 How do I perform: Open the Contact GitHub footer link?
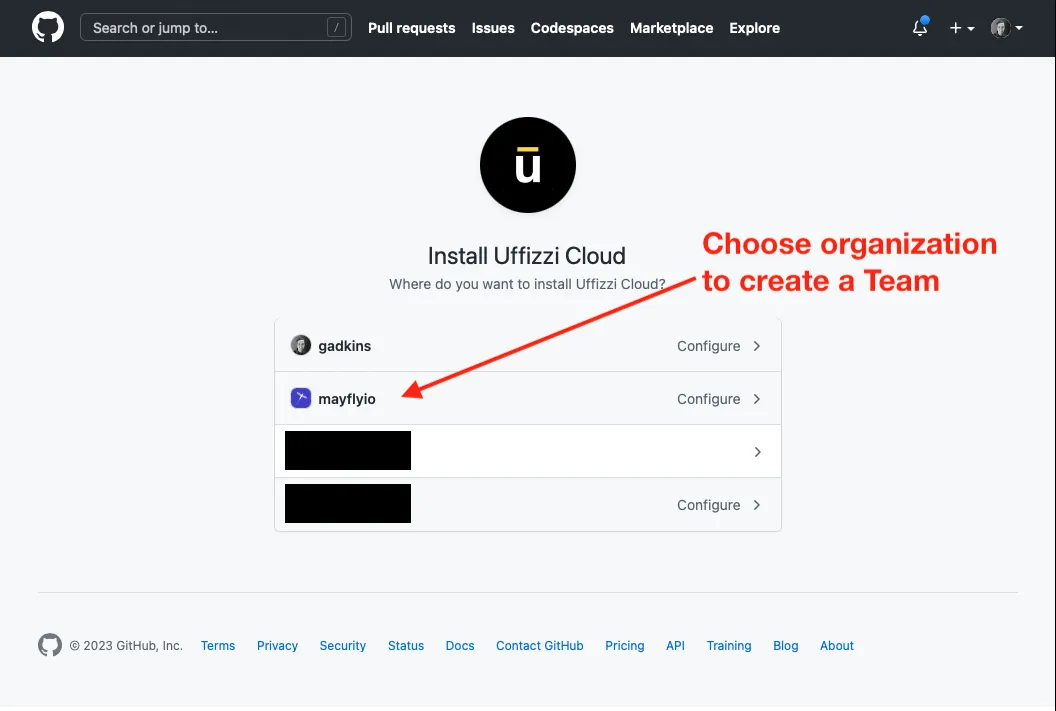coord(539,646)
